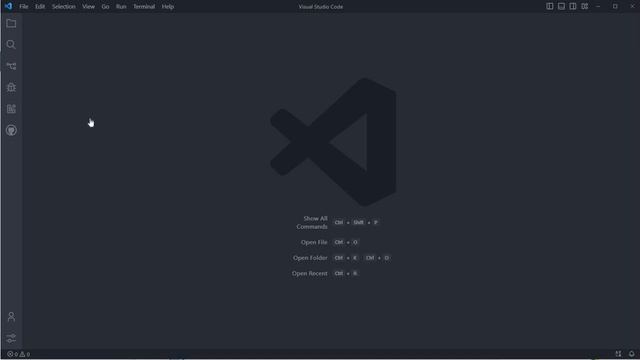Open the Run menu

click(x=121, y=7)
